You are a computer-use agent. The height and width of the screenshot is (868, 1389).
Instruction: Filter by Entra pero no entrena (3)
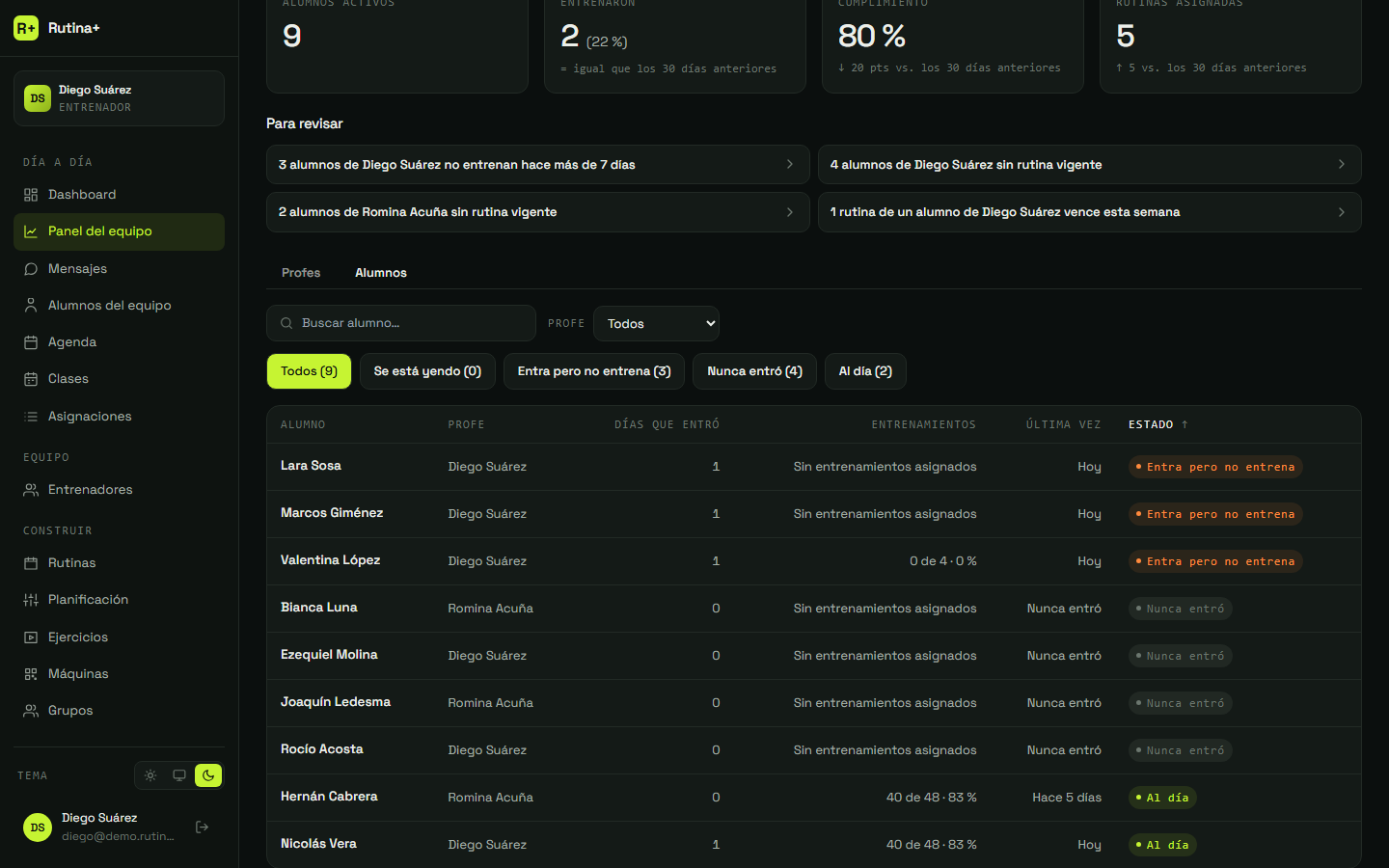pos(594,371)
